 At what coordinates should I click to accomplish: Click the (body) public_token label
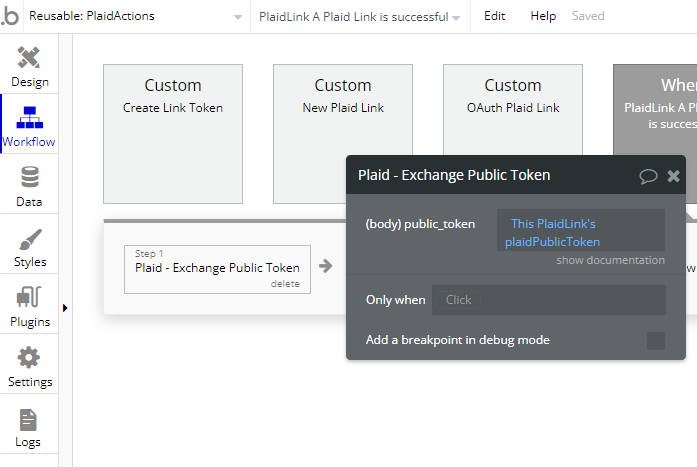pyautogui.click(x=420, y=224)
